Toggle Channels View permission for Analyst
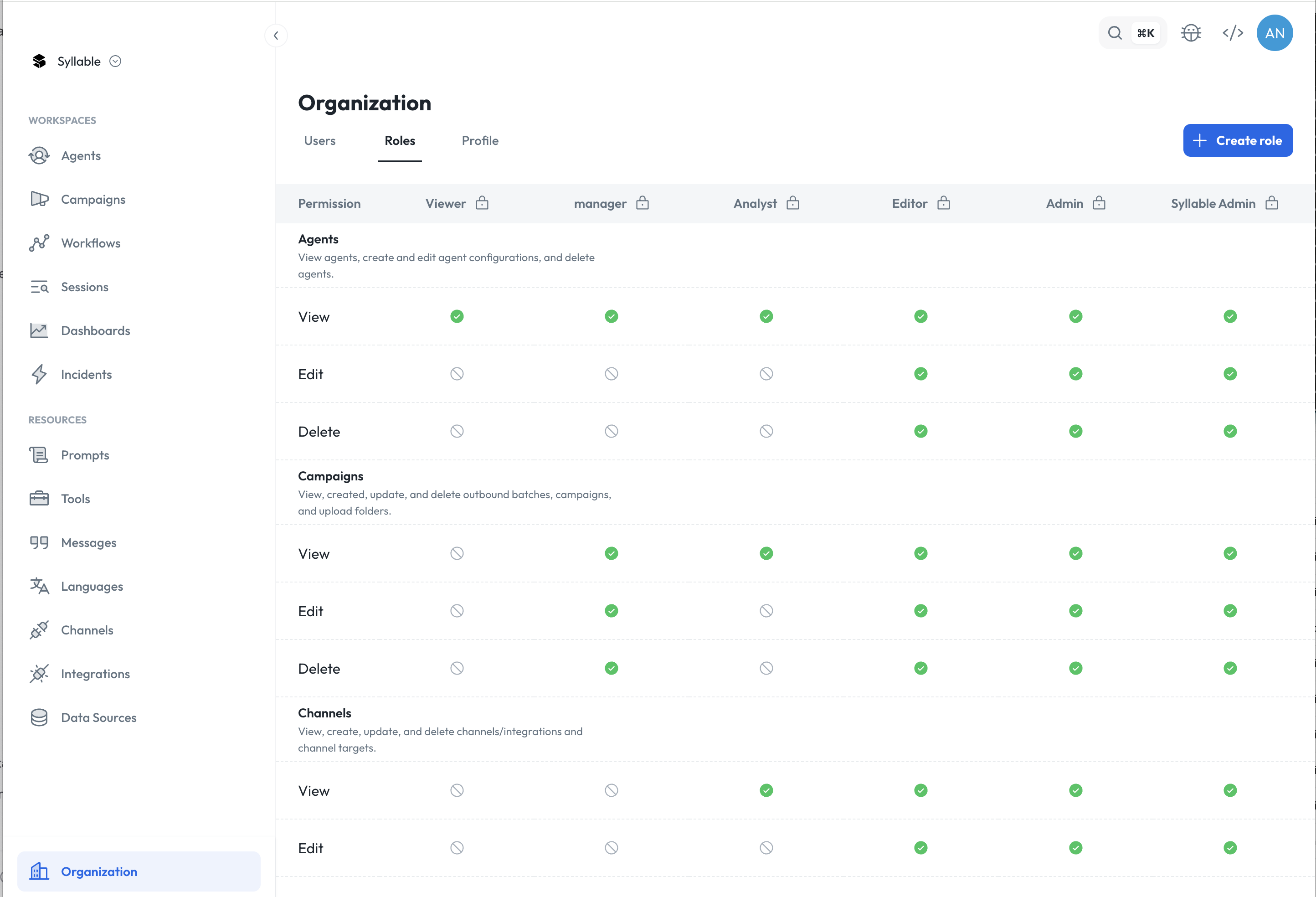Screen dimensions: 1316x897 pos(766,790)
